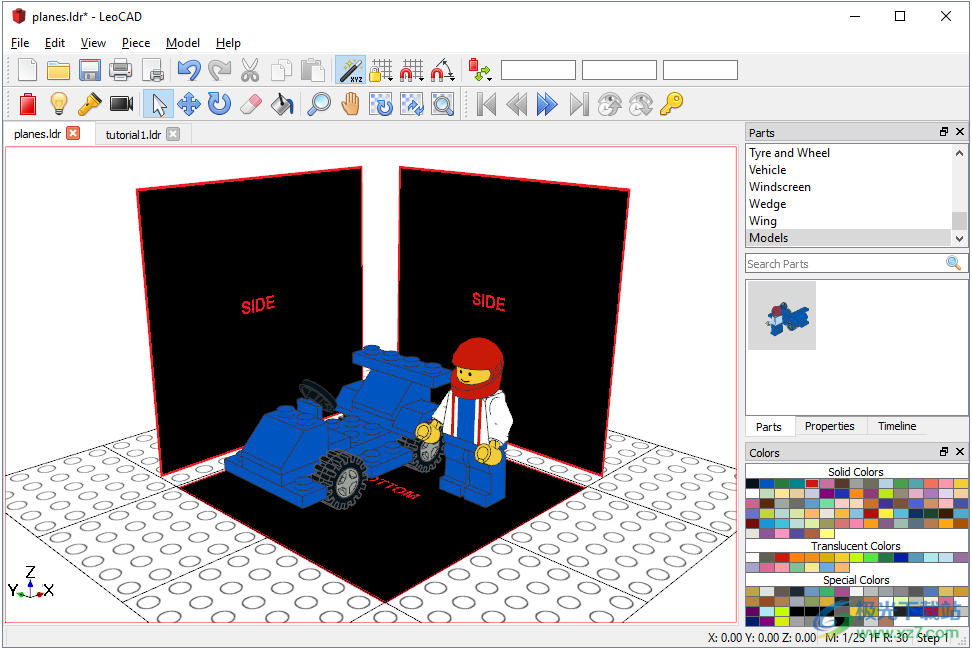Pick the Camera tool
Screen dimensions: 972x649
tap(122, 104)
